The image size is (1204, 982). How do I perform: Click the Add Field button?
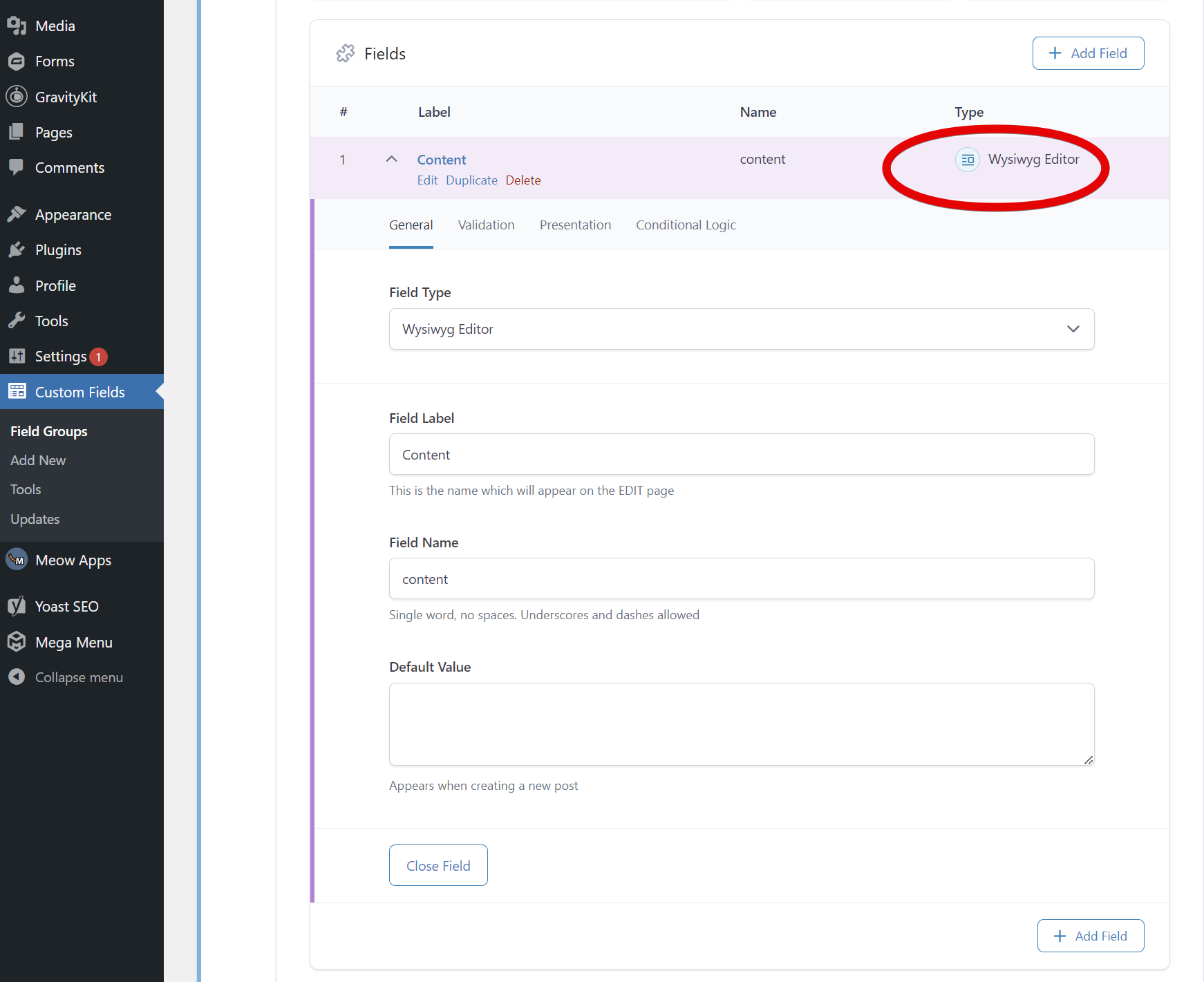point(1088,53)
